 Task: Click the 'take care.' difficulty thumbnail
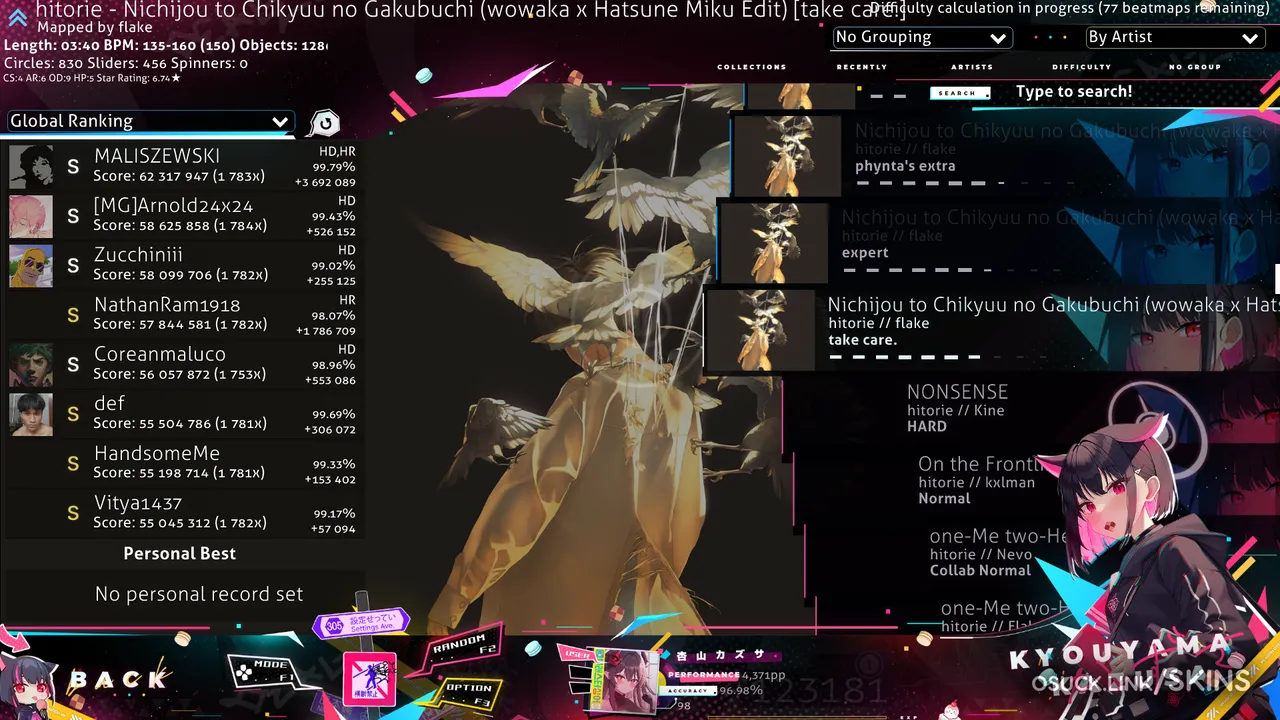761,330
